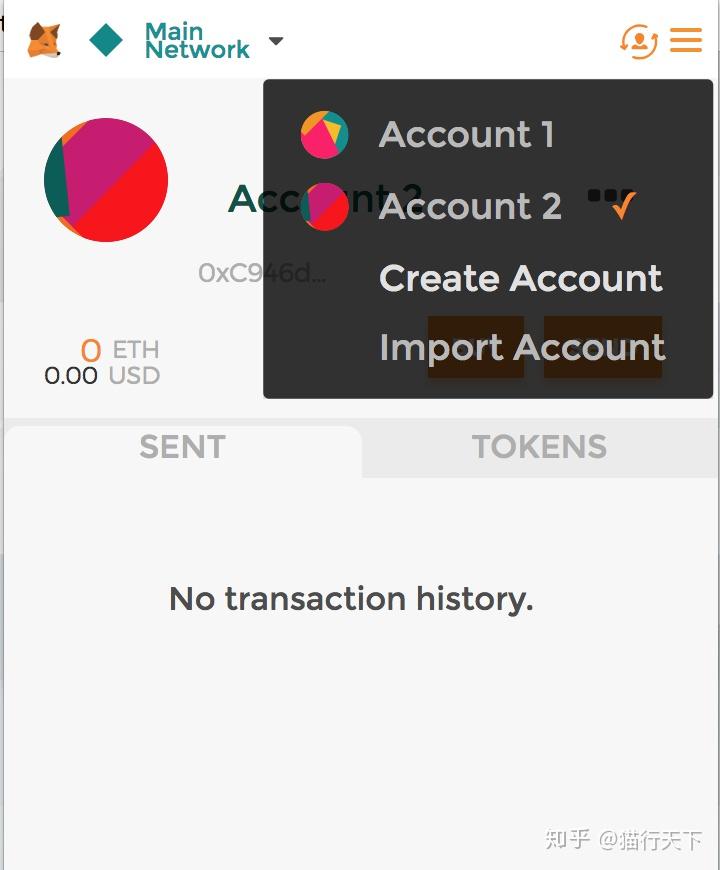Image resolution: width=720 pixels, height=870 pixels.
Task: Click the teal diamond network icon
Action: tap(106, 40)
